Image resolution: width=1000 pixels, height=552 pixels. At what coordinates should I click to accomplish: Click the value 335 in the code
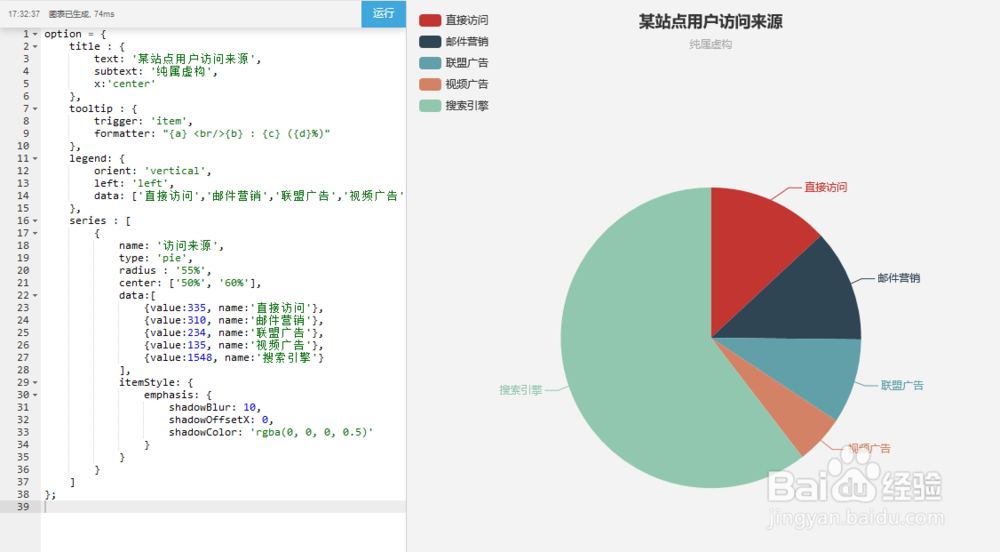(x=196, y=308)
